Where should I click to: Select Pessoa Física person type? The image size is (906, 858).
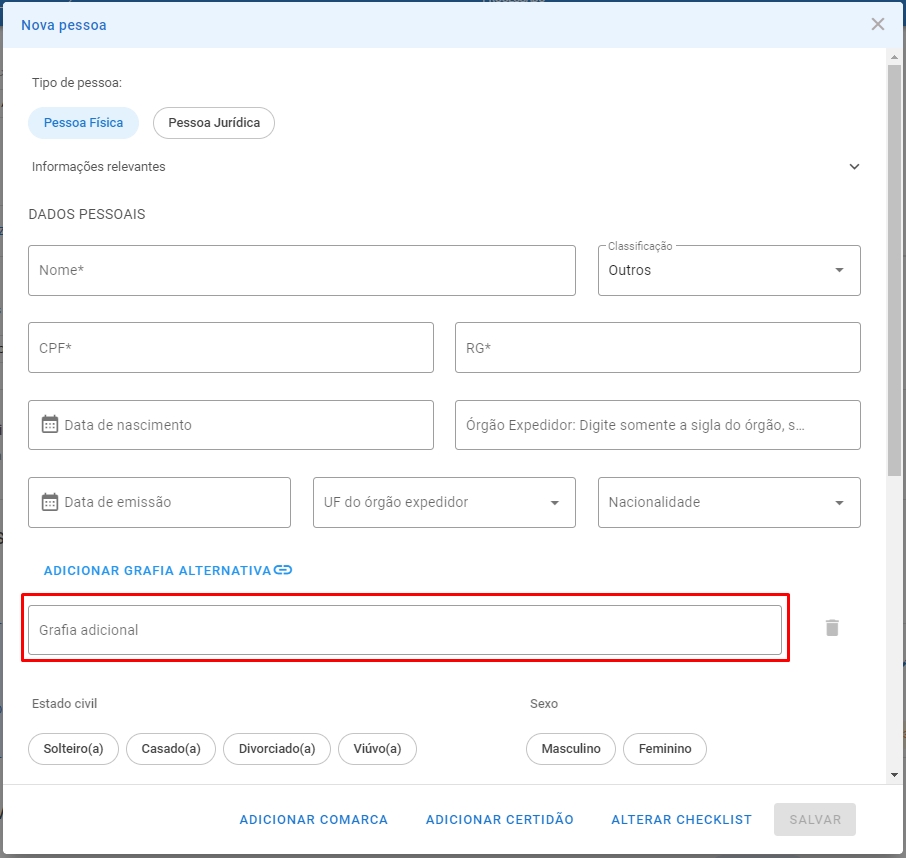point(83,123)
